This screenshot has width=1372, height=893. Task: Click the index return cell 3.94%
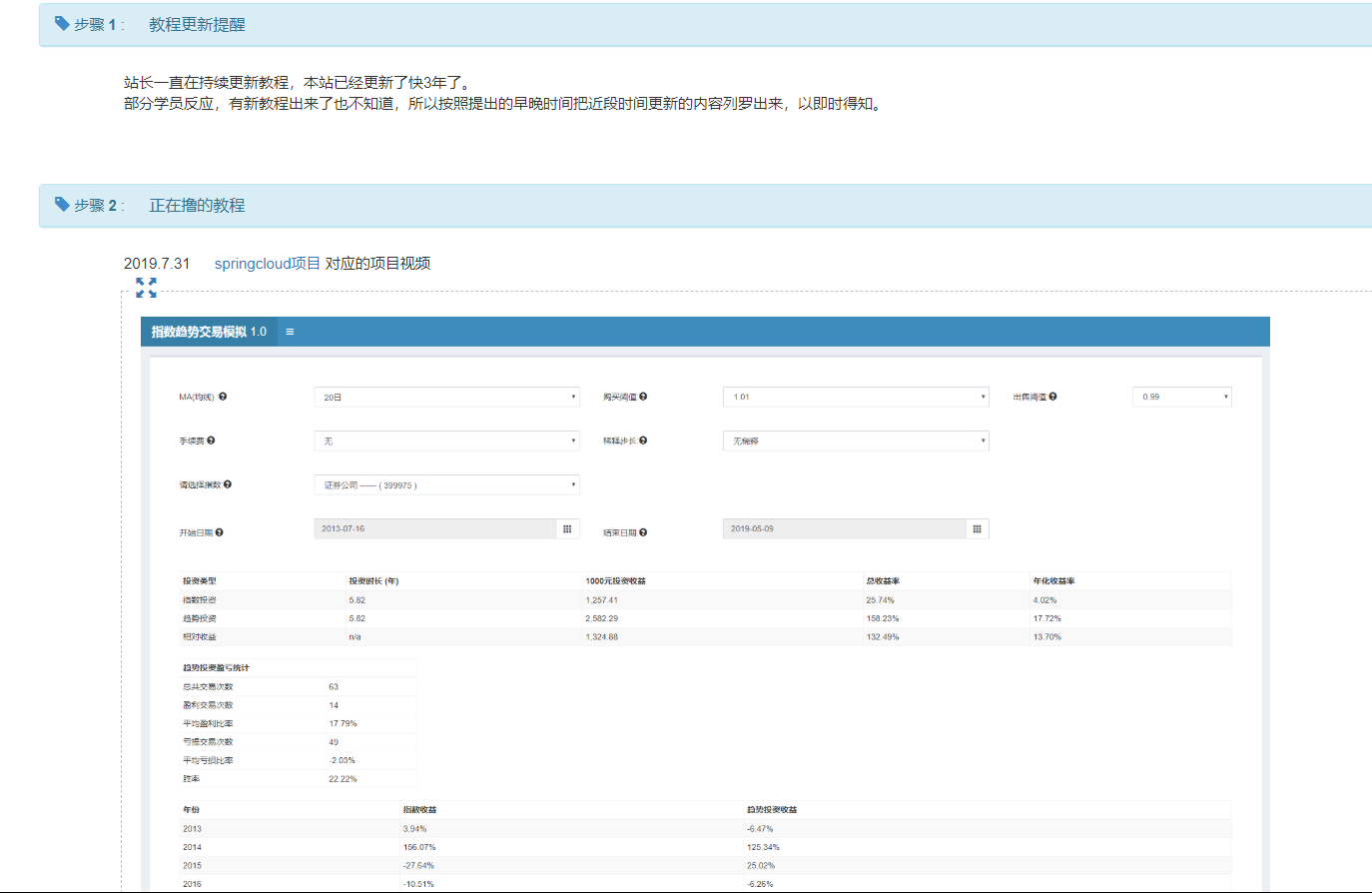pos(414,828)
